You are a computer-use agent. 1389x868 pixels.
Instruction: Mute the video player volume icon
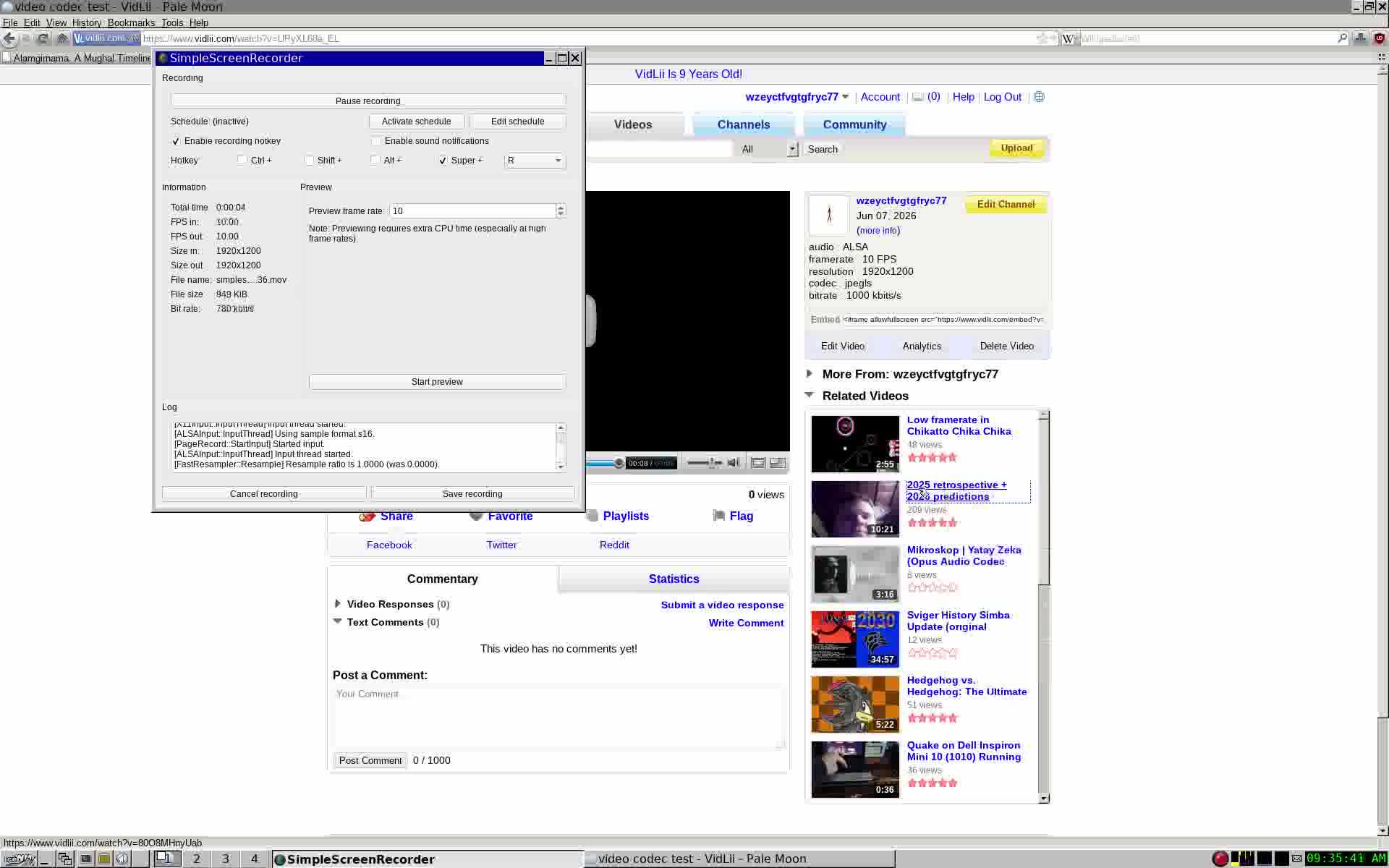coord(734,463)
